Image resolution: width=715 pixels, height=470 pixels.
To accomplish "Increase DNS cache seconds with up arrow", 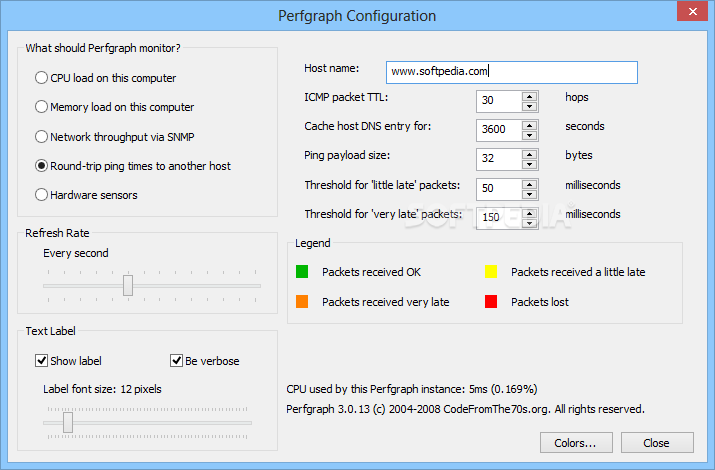I will tap(529, 125).
